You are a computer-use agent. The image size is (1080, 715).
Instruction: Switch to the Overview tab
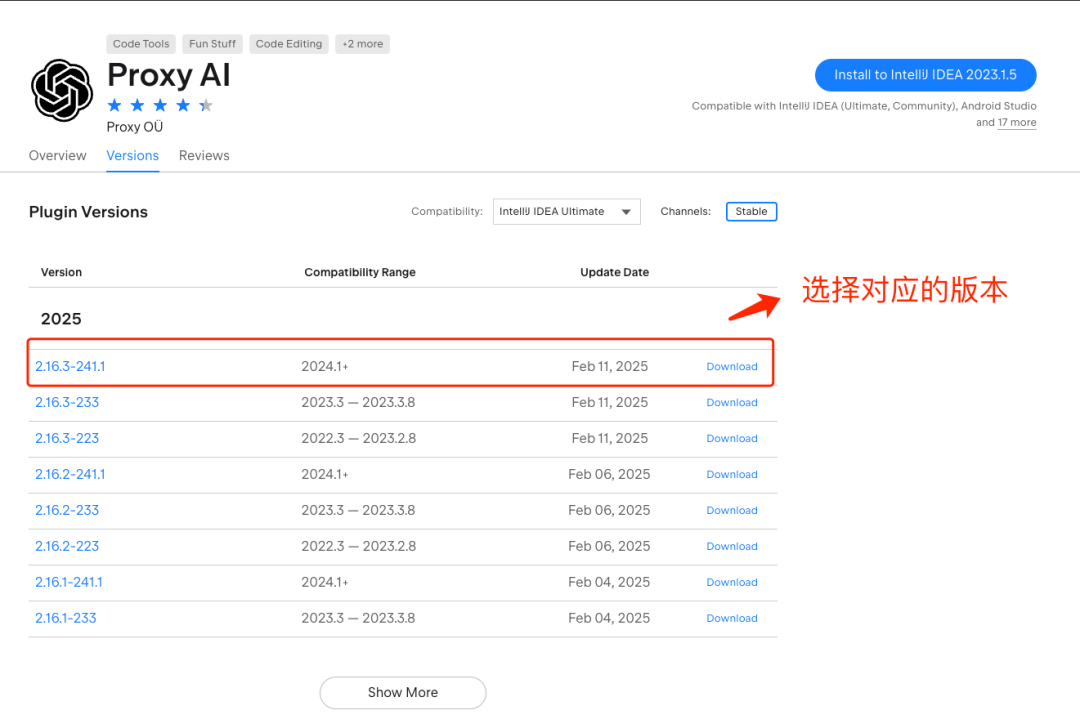click(58, 156)
